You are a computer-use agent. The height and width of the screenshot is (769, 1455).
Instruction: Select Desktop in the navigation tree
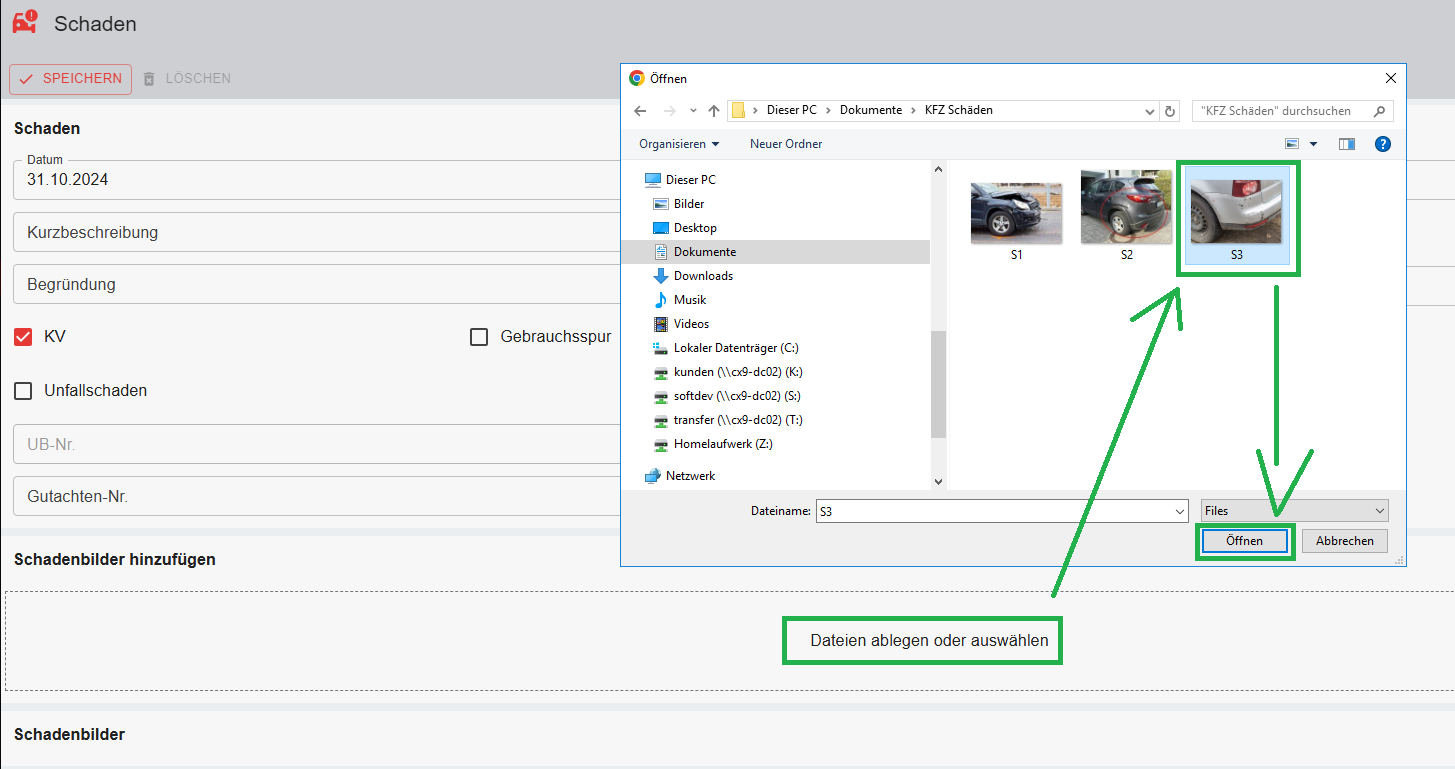click(x=694, y=228)
